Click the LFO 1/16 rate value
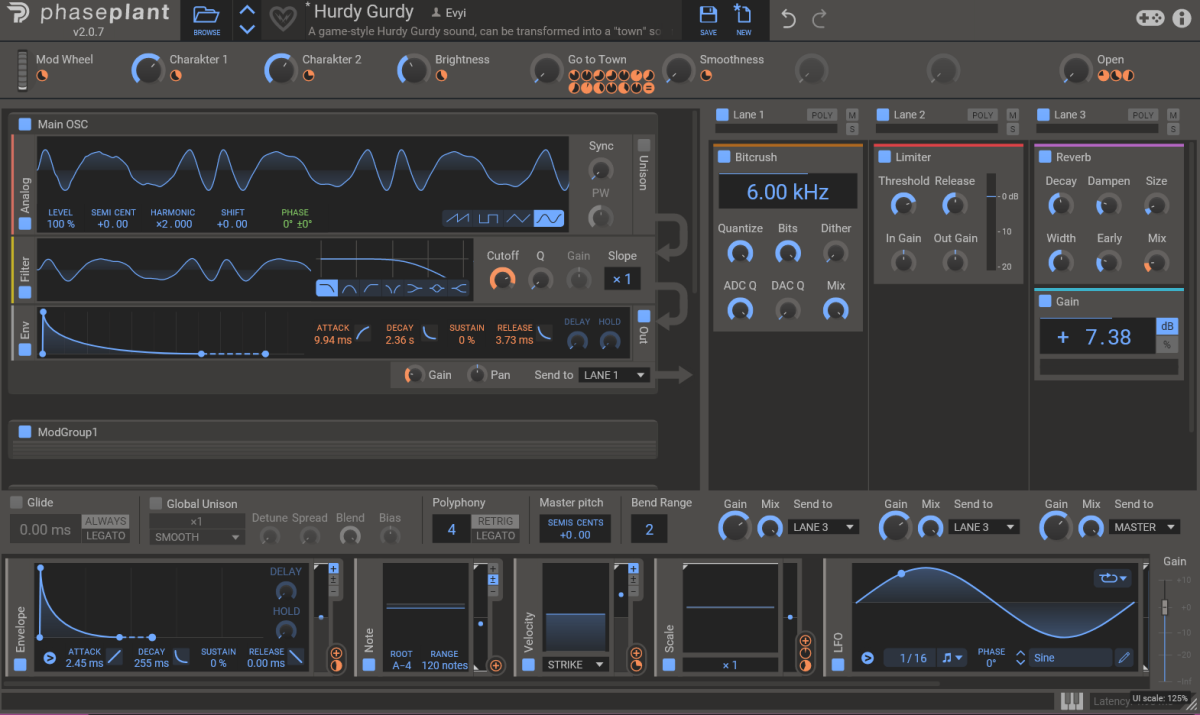Screen dimensions: 1200x715 coord(913,658)
